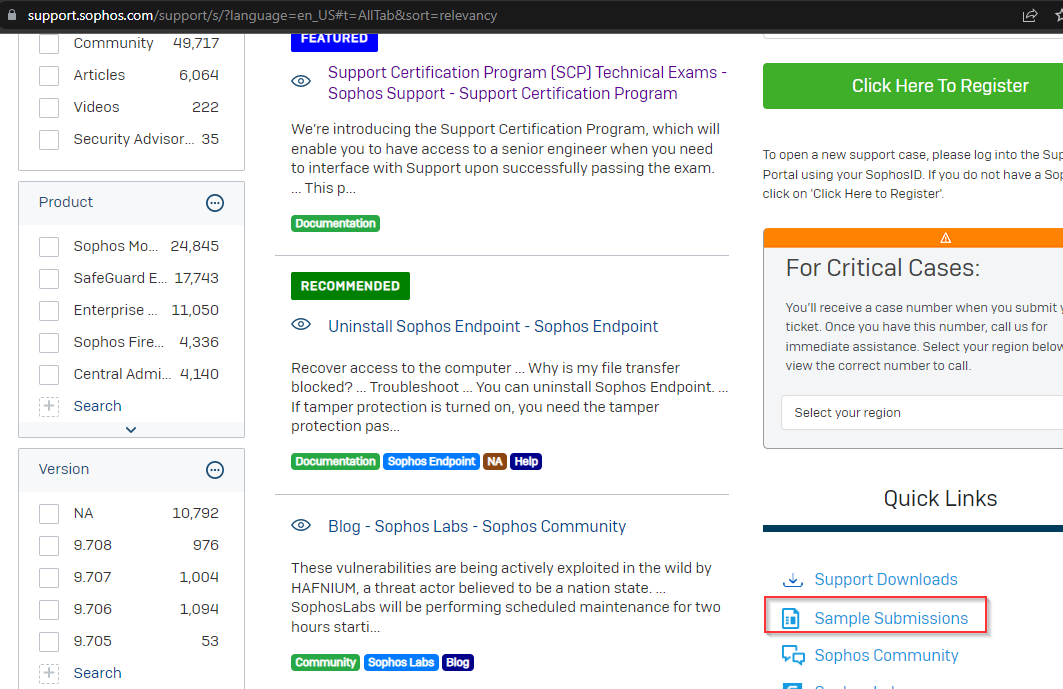Check the SafeGuard E... product checkbox
The image size is (1063, 689).
tap(49, 278)
